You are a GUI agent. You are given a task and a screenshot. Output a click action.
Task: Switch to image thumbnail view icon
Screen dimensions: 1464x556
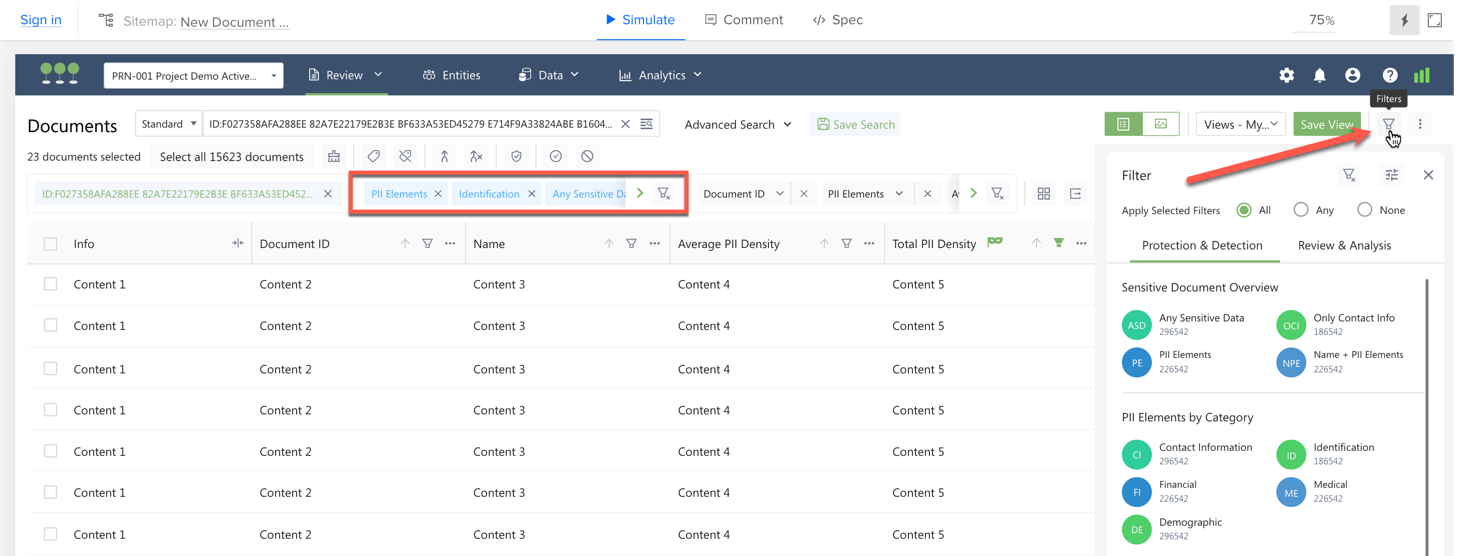(1160, 124)
